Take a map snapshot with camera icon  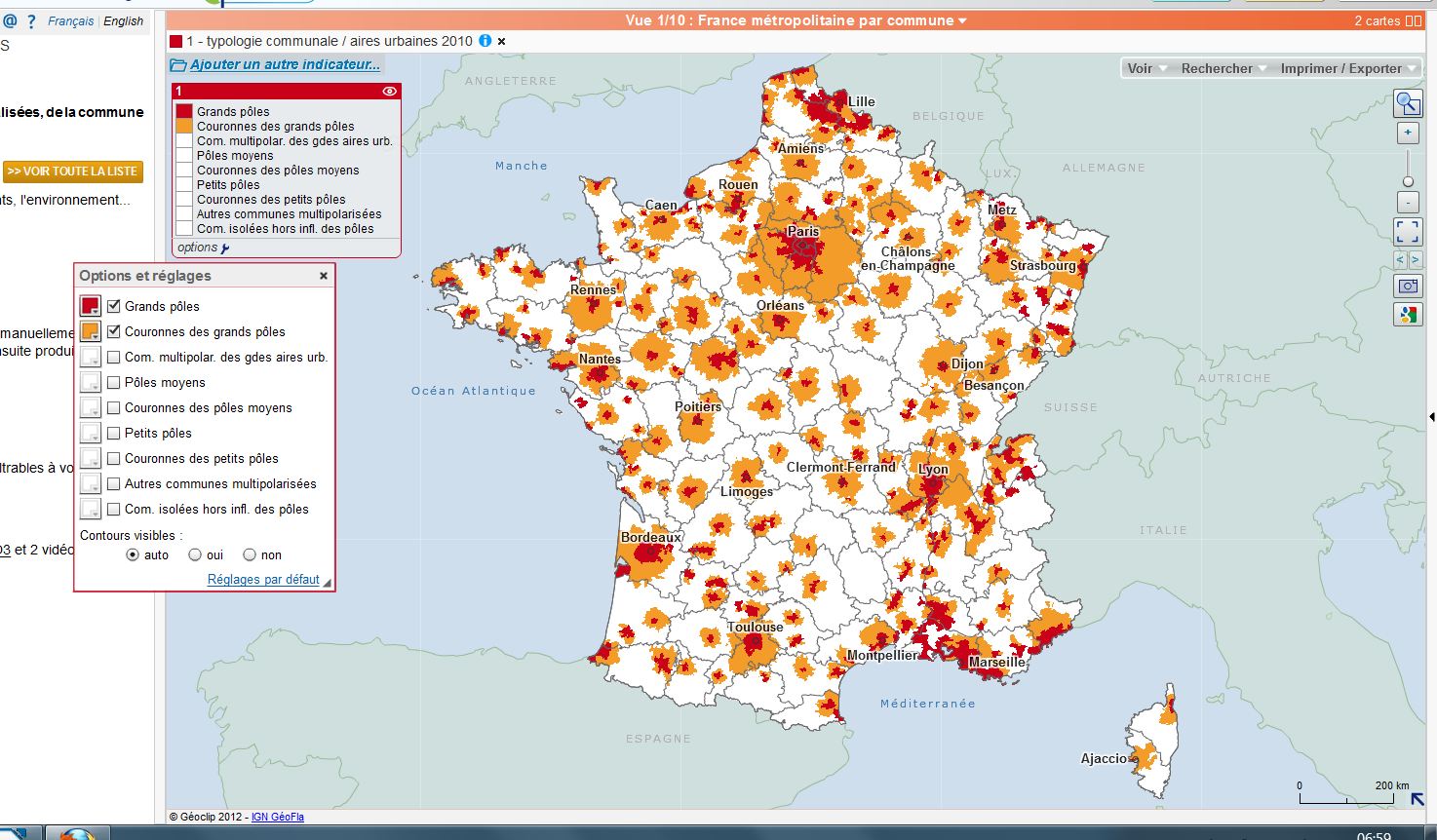click(x=1408, y=286)
